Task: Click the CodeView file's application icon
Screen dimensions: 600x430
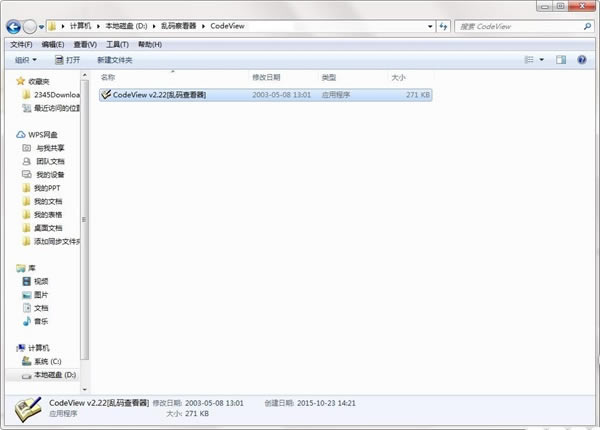Action: [x=106, y=94]
